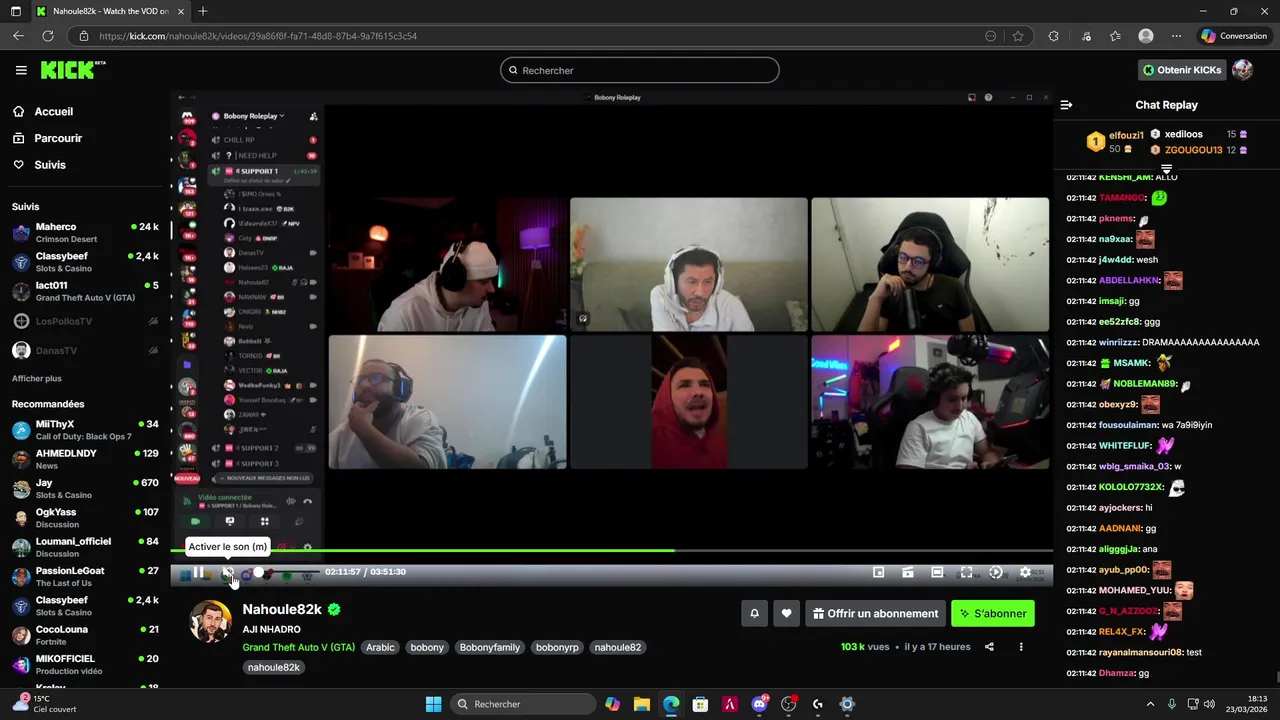Open CocoLouna recommended channel
This screenshot has width=1280, height=720.
coord(85,635)
